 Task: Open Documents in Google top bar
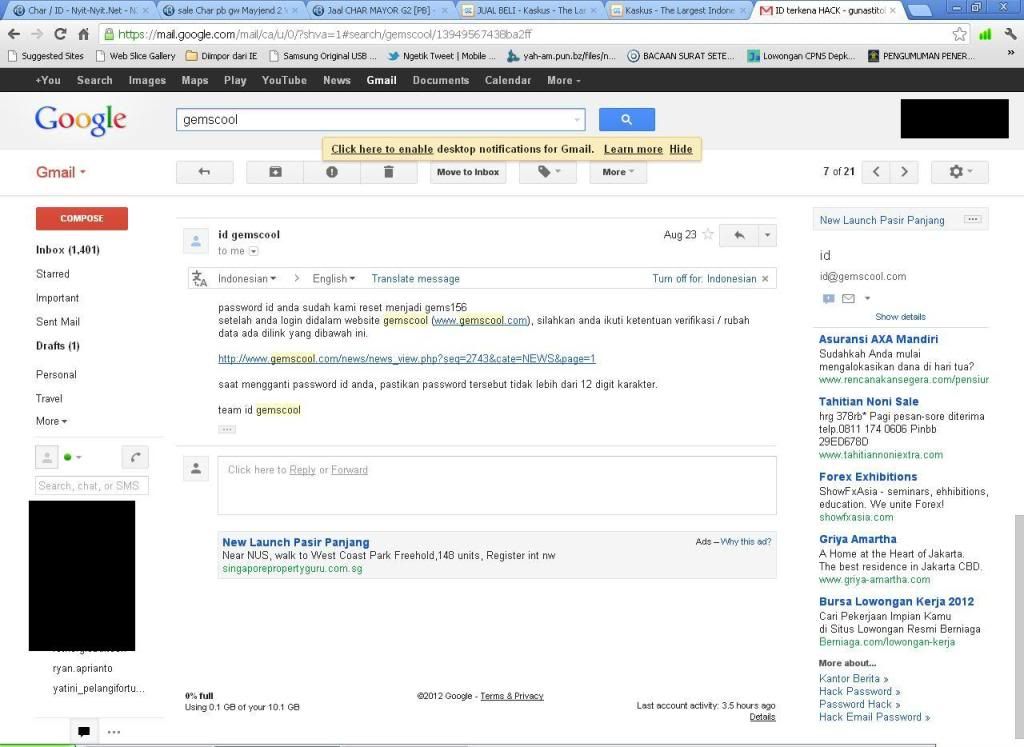tap(441, 80)
